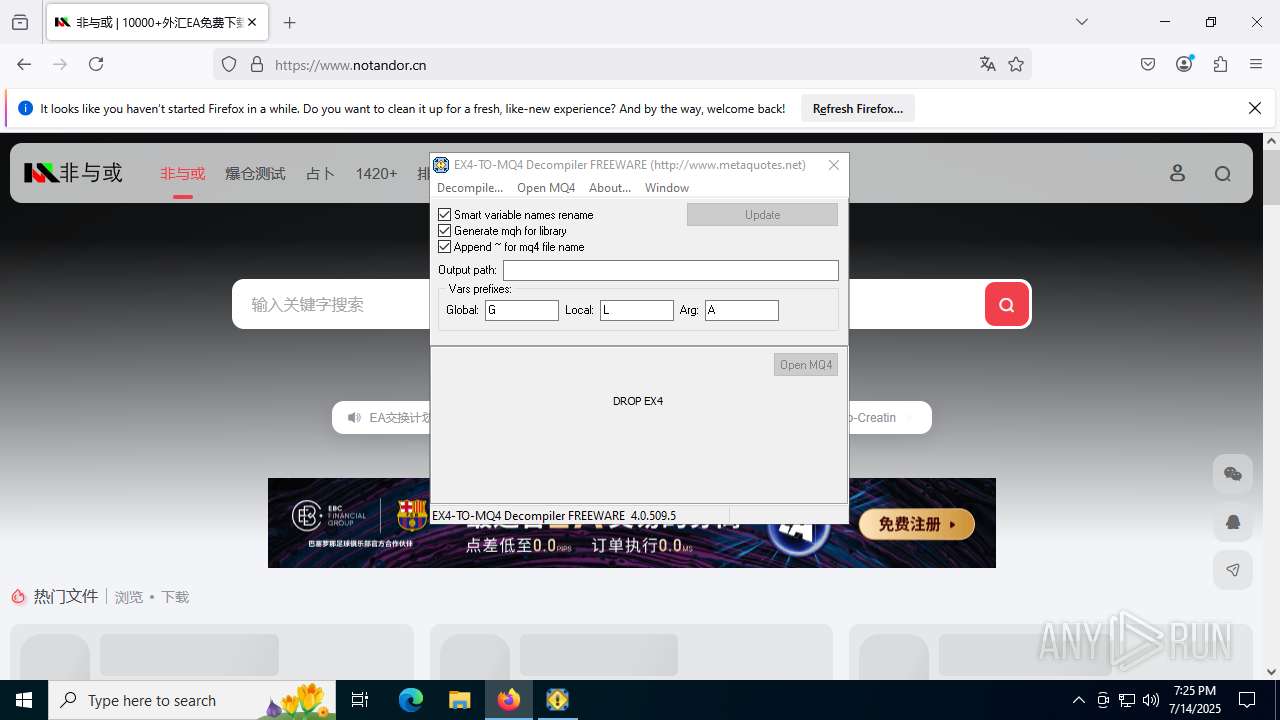Open the site shield tracking protection icon

point(229,64)
